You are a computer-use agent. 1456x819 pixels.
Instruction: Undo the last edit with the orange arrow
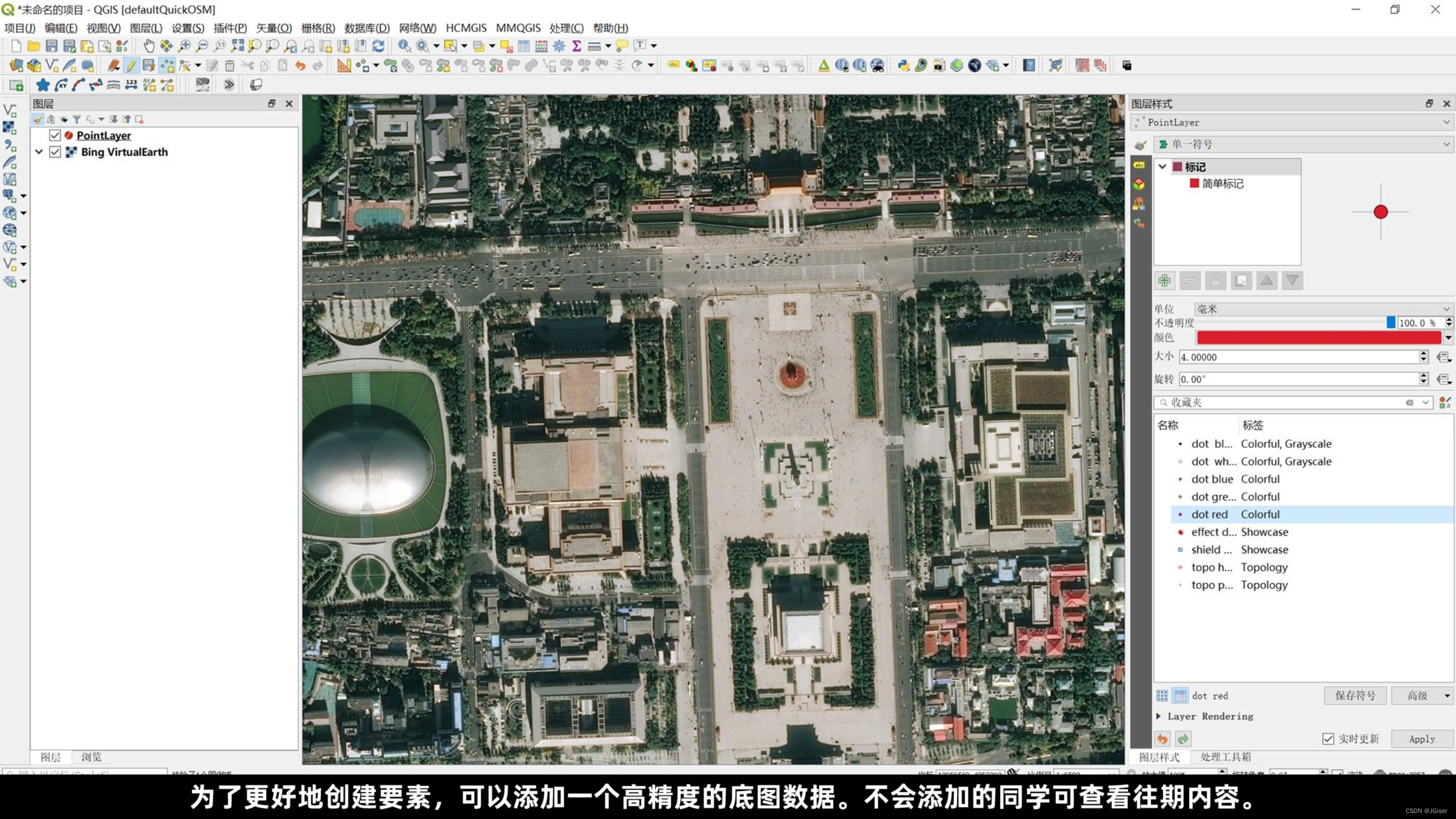[x=300, y=66]
